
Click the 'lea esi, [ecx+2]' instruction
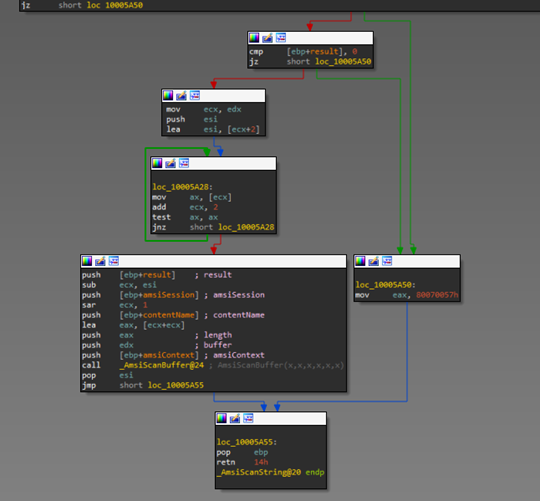(x=213, y=129)
